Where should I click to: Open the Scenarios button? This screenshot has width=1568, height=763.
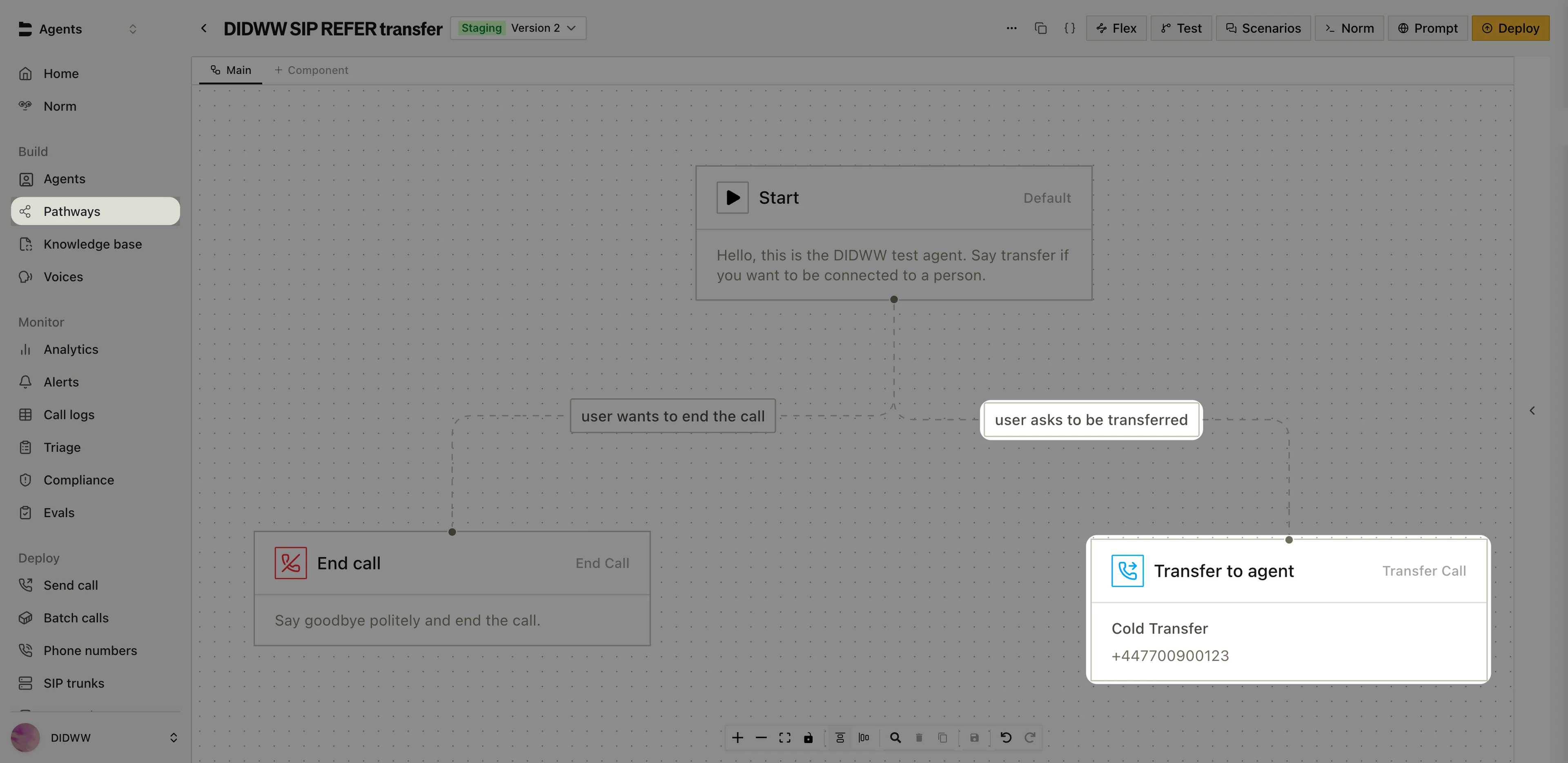(x=1263, y=28)
